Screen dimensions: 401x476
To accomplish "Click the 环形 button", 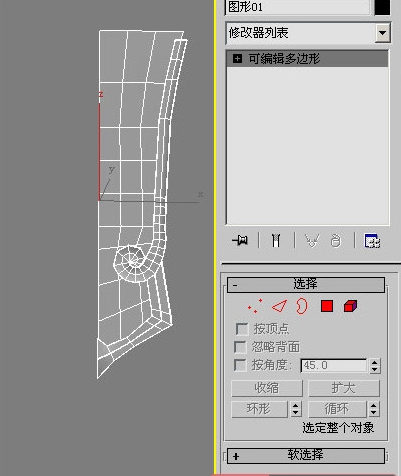I will 259,409.
